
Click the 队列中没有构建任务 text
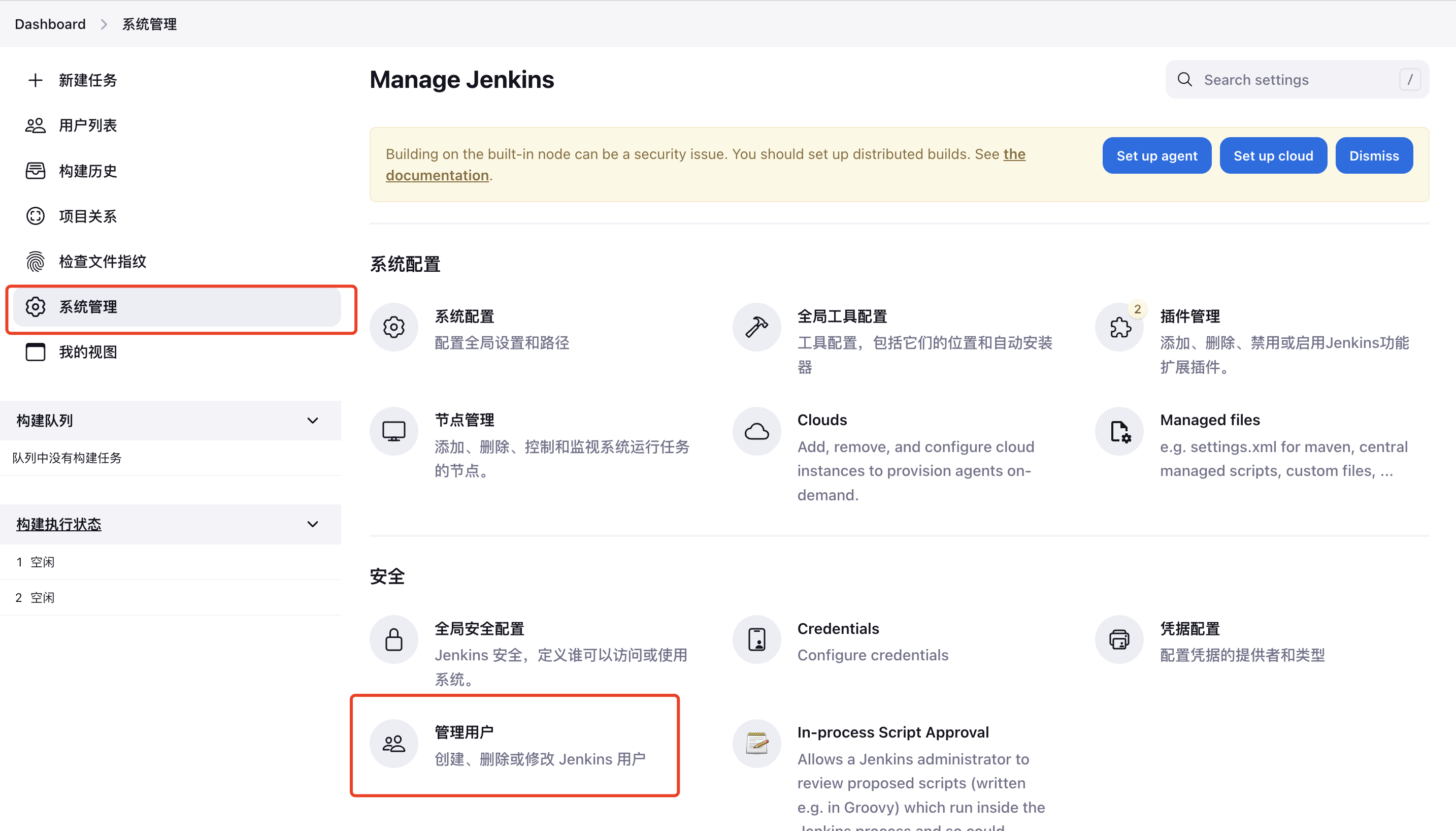point(67,458)
